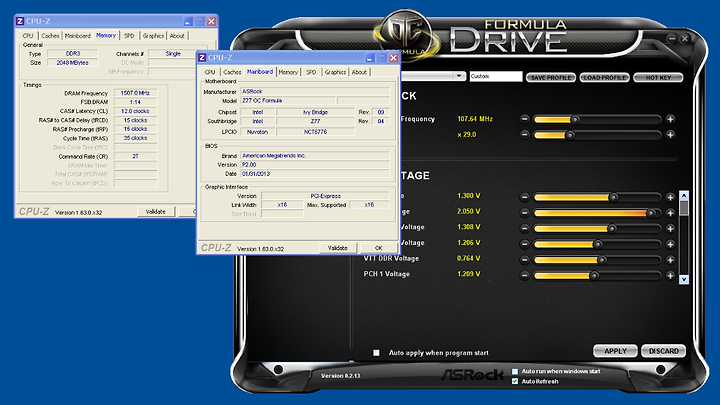The image size is (720, 405).
Task: Uncheck the Auto Refresh option
Action: 515,381
